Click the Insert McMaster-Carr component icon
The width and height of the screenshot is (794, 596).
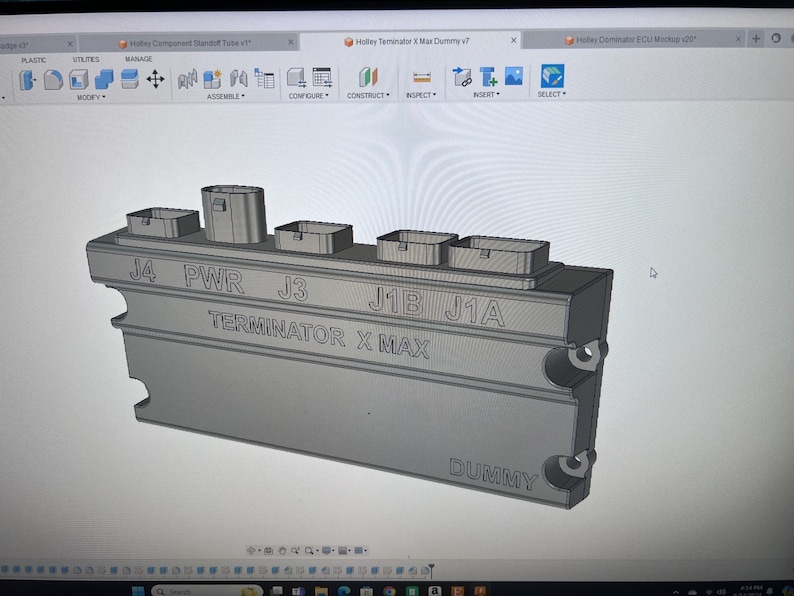click(x=488, y=76)
